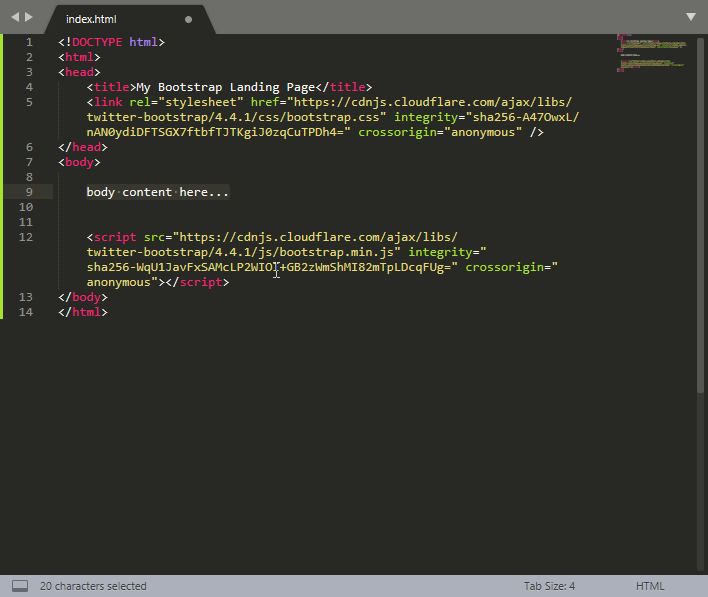This screenshot has height=597, width=708.
Task: Click line number 12 in gutter
Action: tap(26, 237)
